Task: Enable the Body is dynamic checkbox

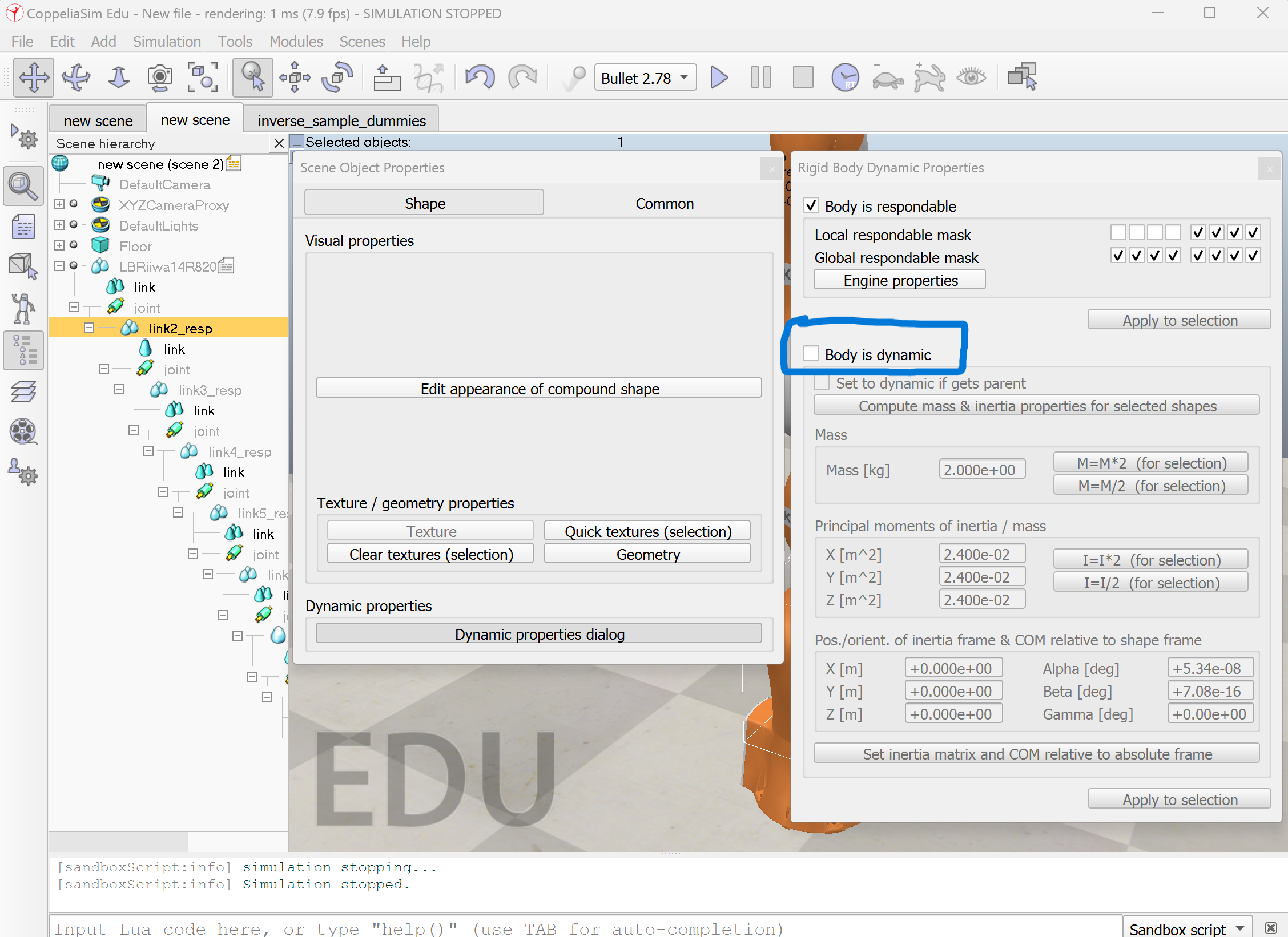Action: [x=811, y=354]
